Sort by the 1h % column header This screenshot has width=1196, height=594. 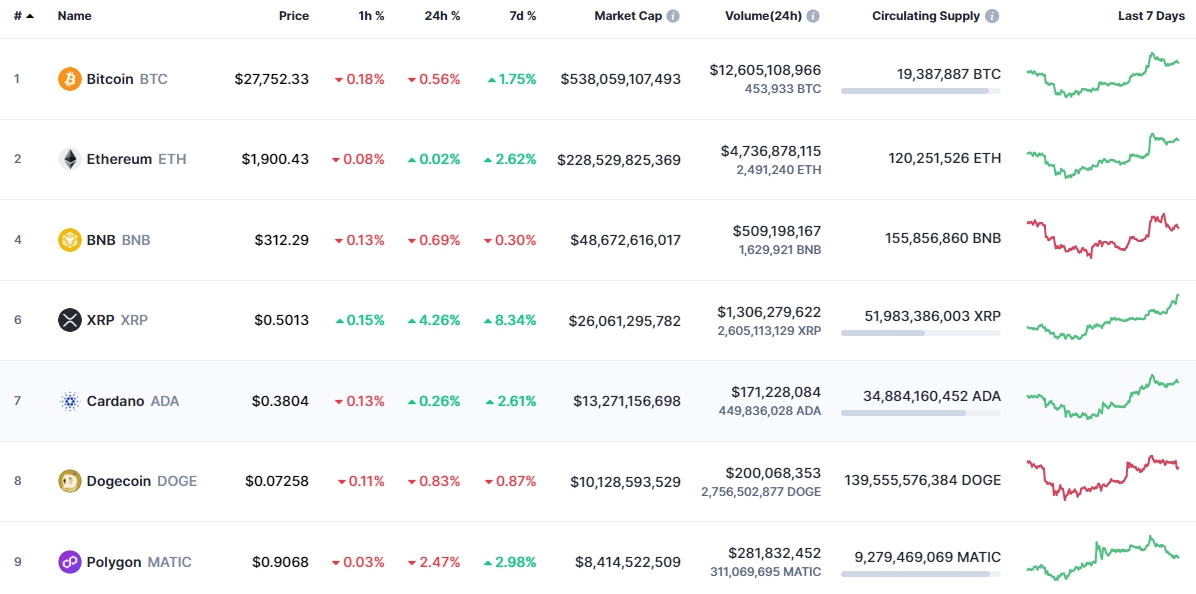[x=371, y=16]
